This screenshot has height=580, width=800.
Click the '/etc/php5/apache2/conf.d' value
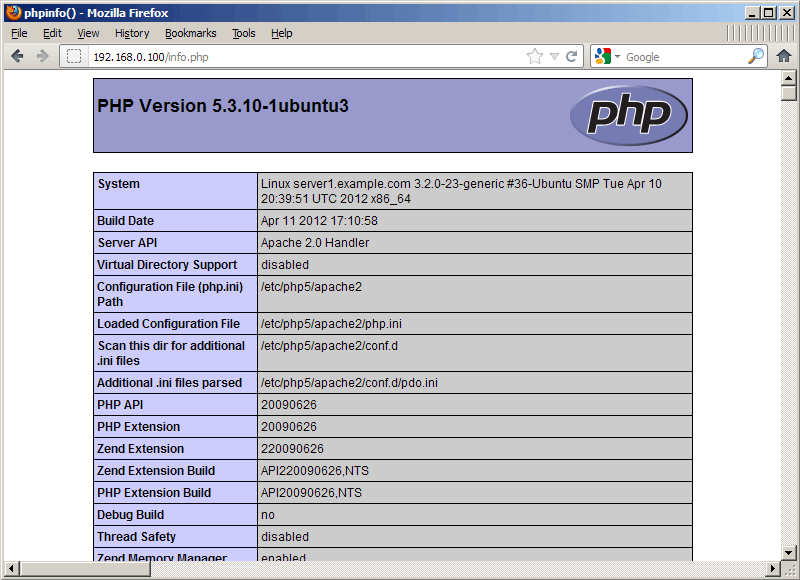[x=329, y=346]
